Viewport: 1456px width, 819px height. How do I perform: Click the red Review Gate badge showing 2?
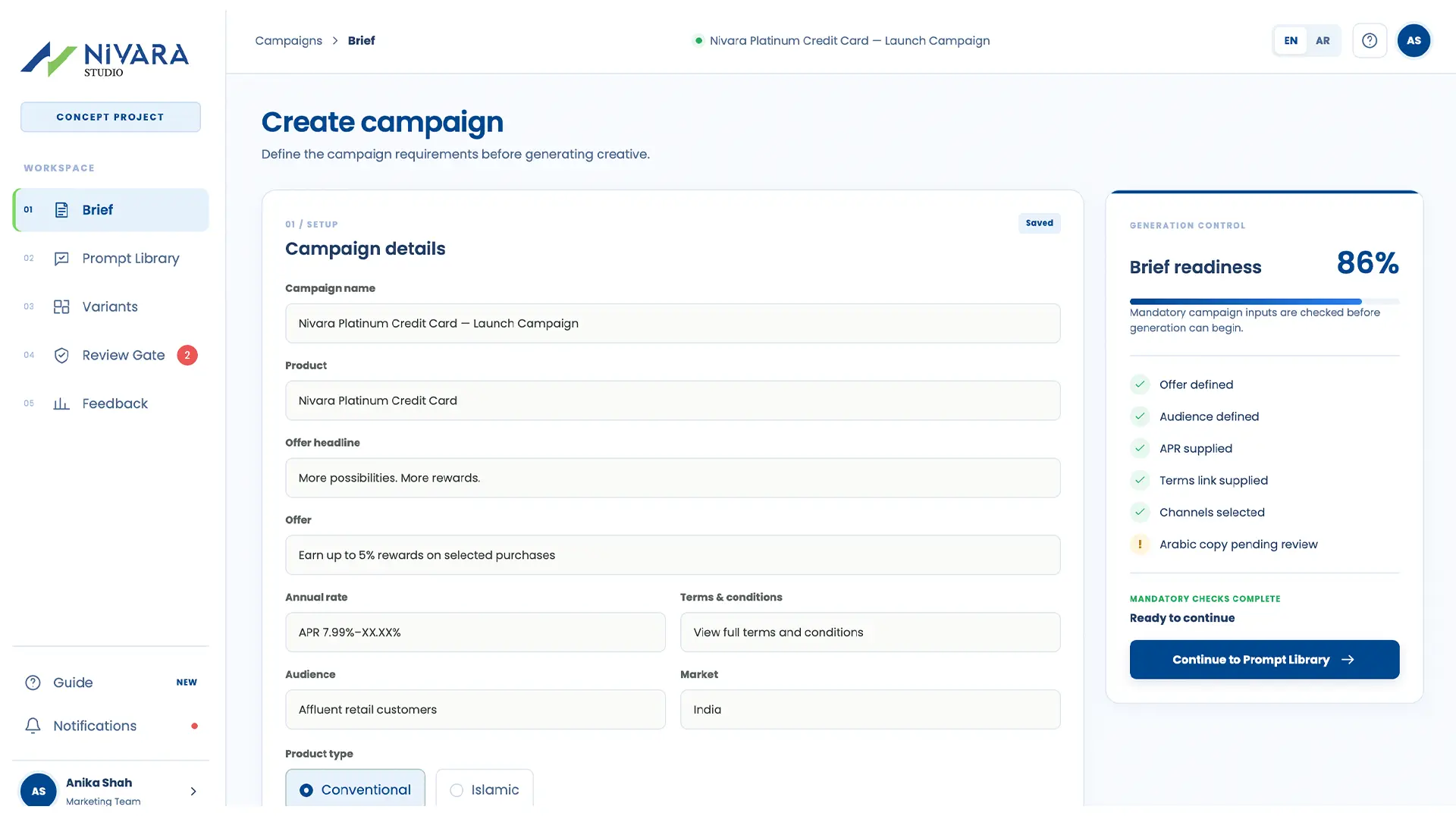(187, 356)
